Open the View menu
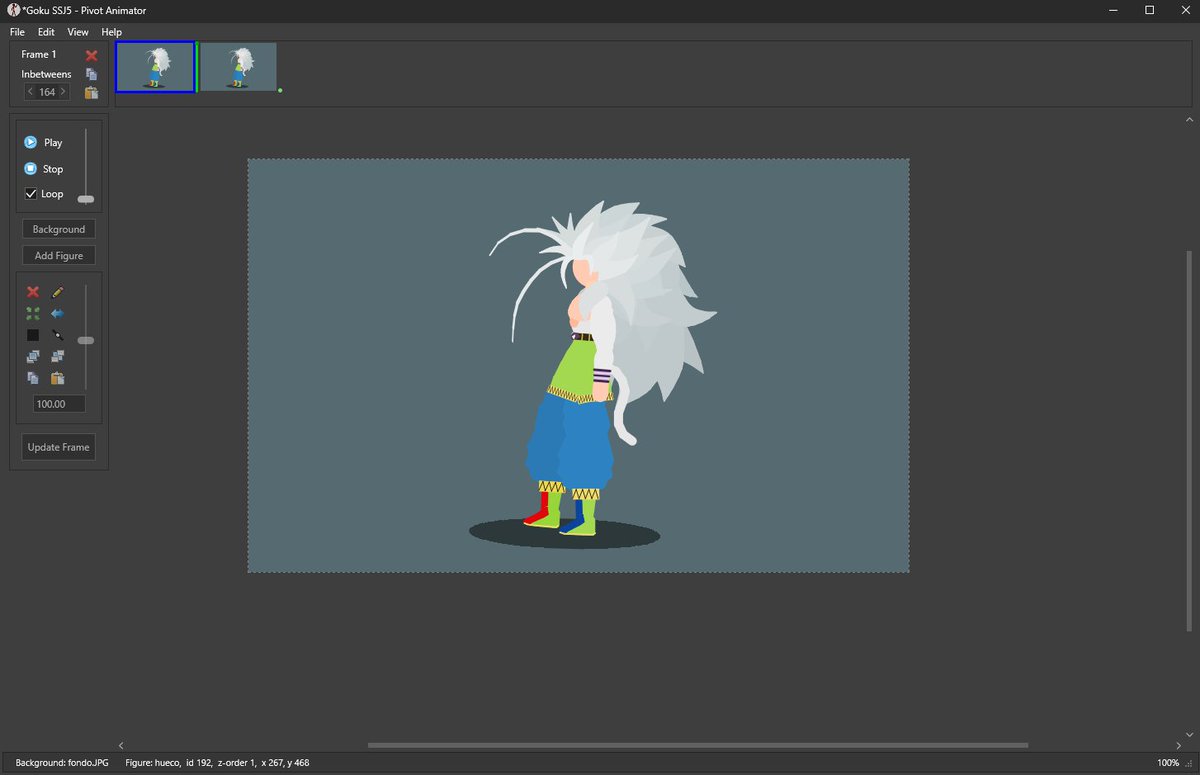 78,32
